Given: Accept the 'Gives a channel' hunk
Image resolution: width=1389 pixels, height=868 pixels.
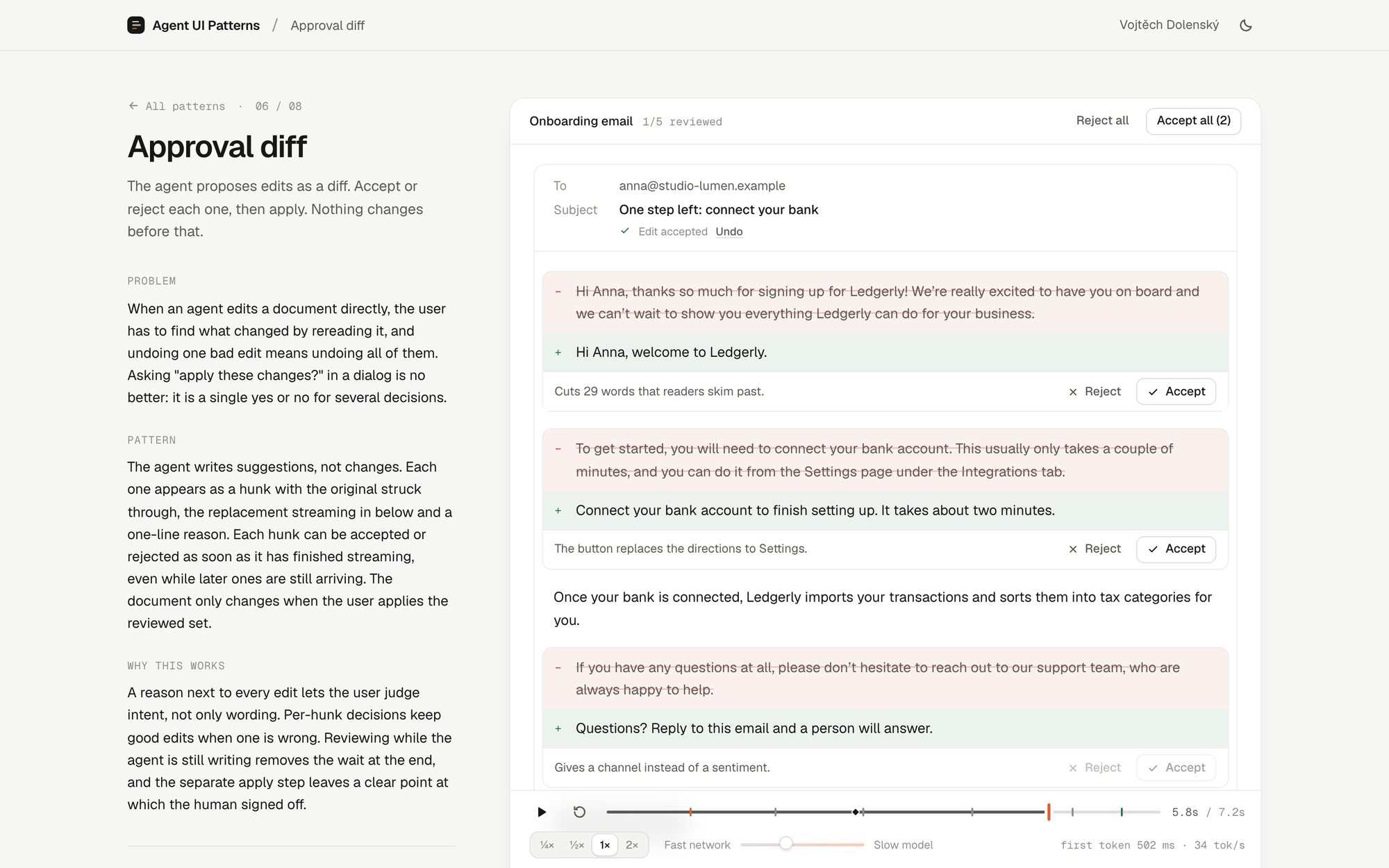Looking at the screenshot, I should [x=1176, y=767].
